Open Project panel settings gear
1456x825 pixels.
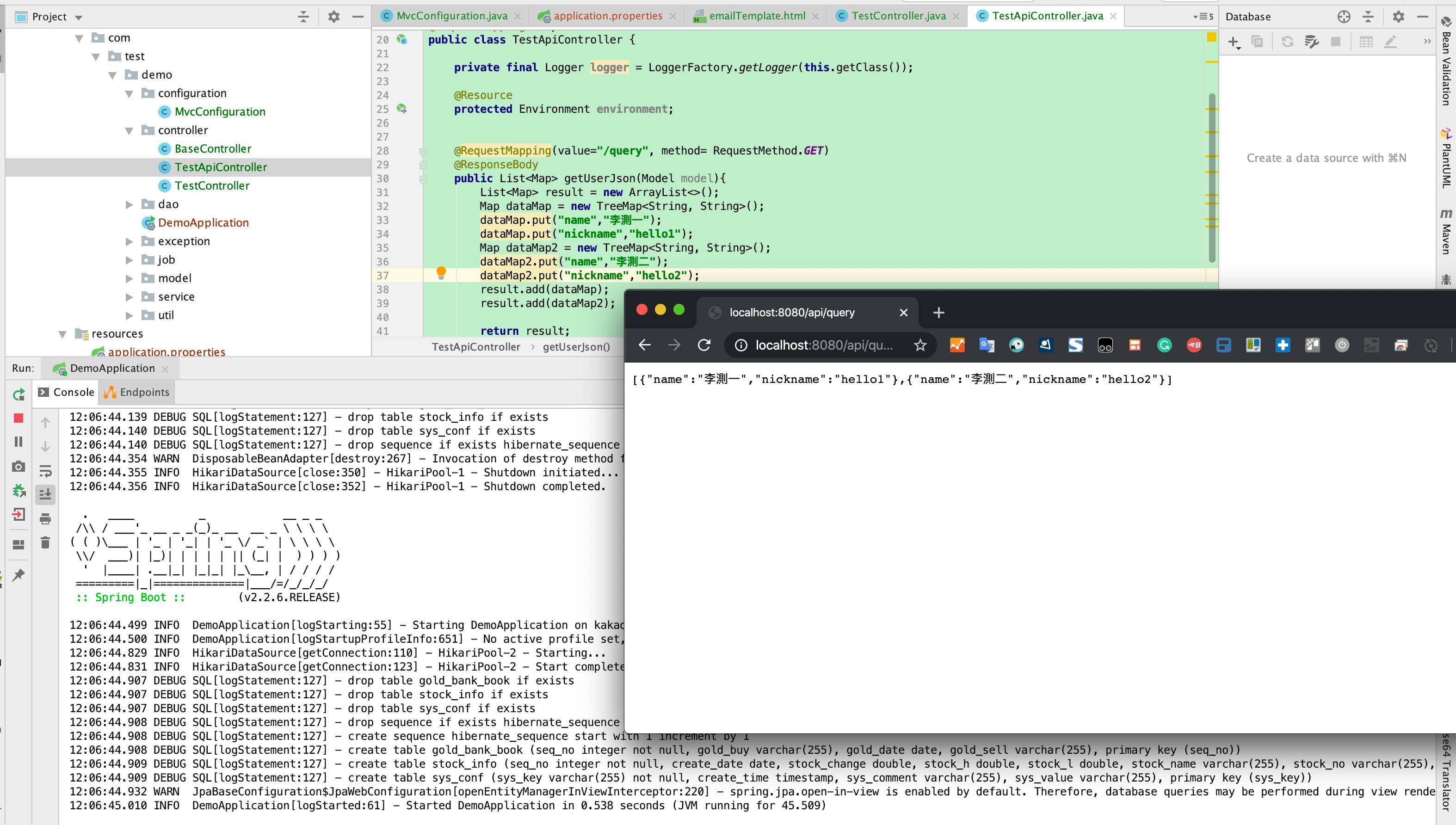(x=333, y=17)
